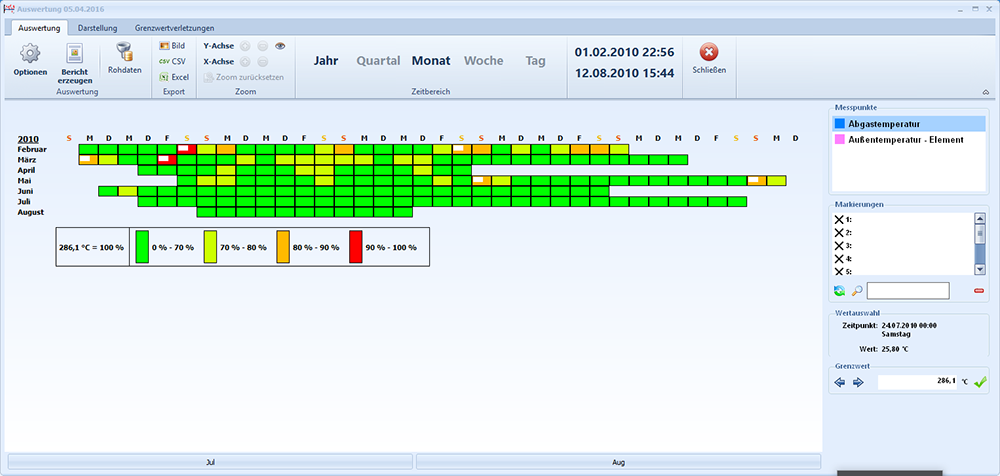Select Woche time range
This screenshot has height=476, width=1000.
pyautogui.click(x=483, y=61)
